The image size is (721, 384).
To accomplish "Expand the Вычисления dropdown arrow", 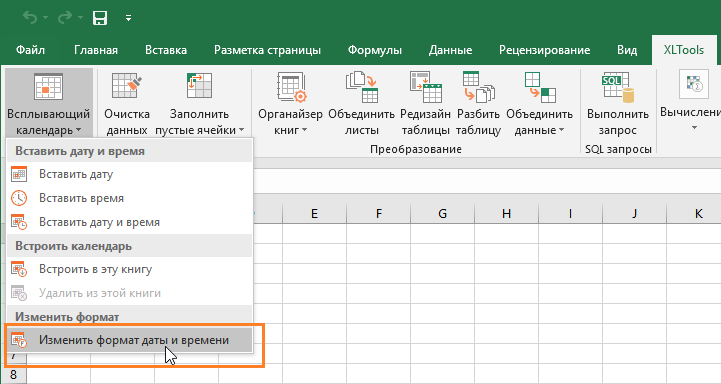I will coord(694,127).
